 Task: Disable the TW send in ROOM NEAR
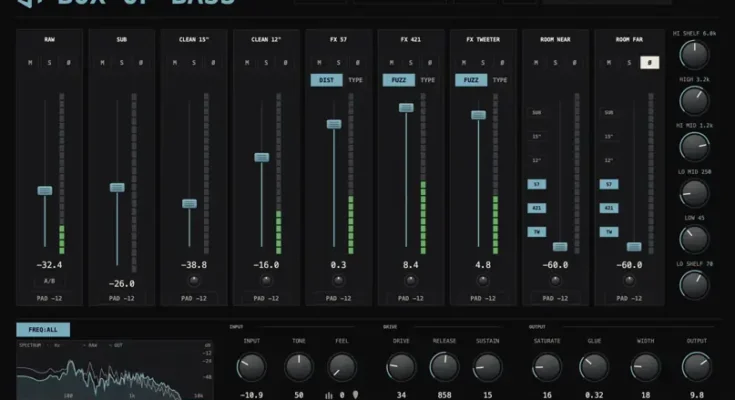537,232
